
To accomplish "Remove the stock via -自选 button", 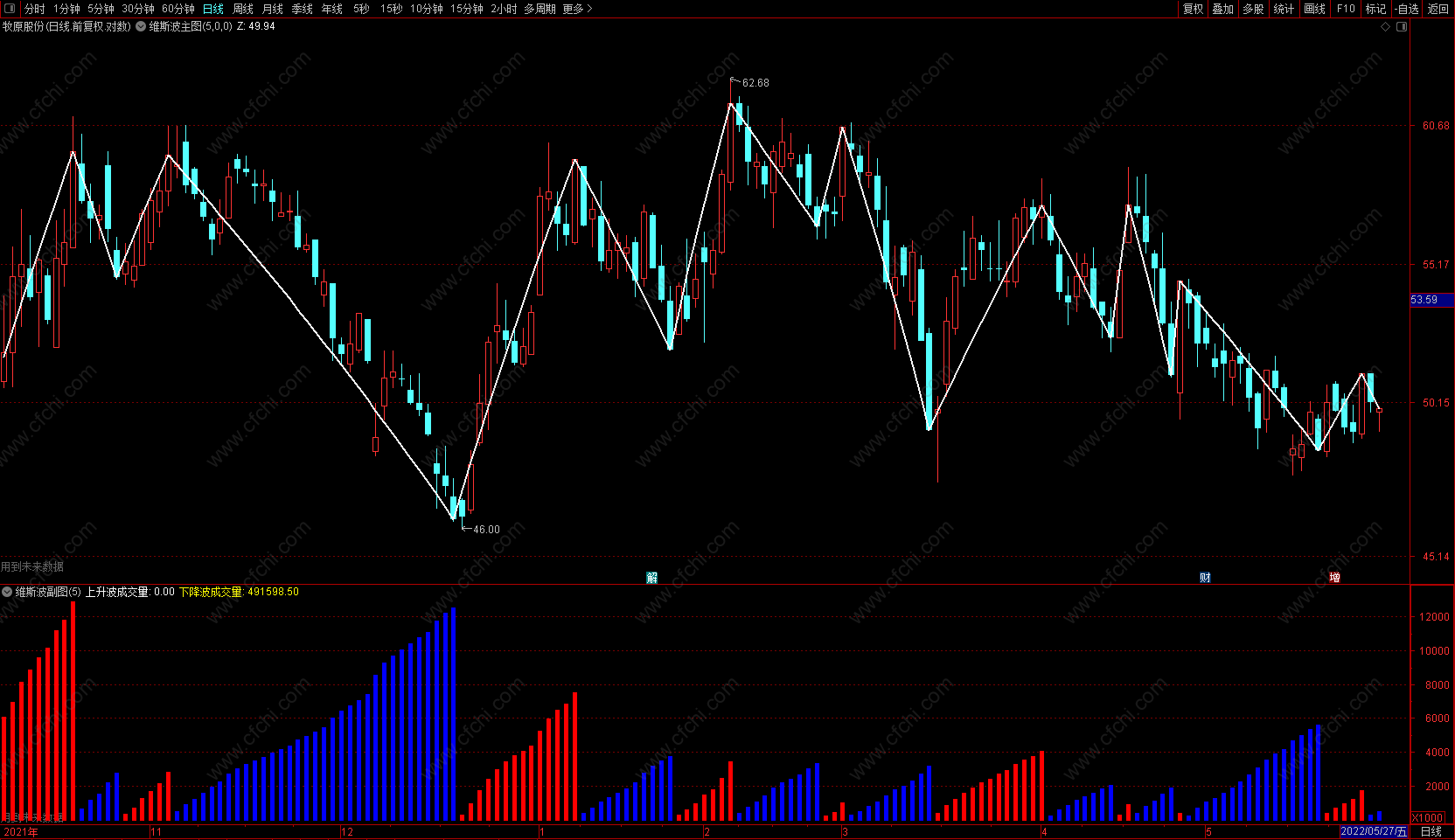I will pyautogui.click(x=1406, y=9).
